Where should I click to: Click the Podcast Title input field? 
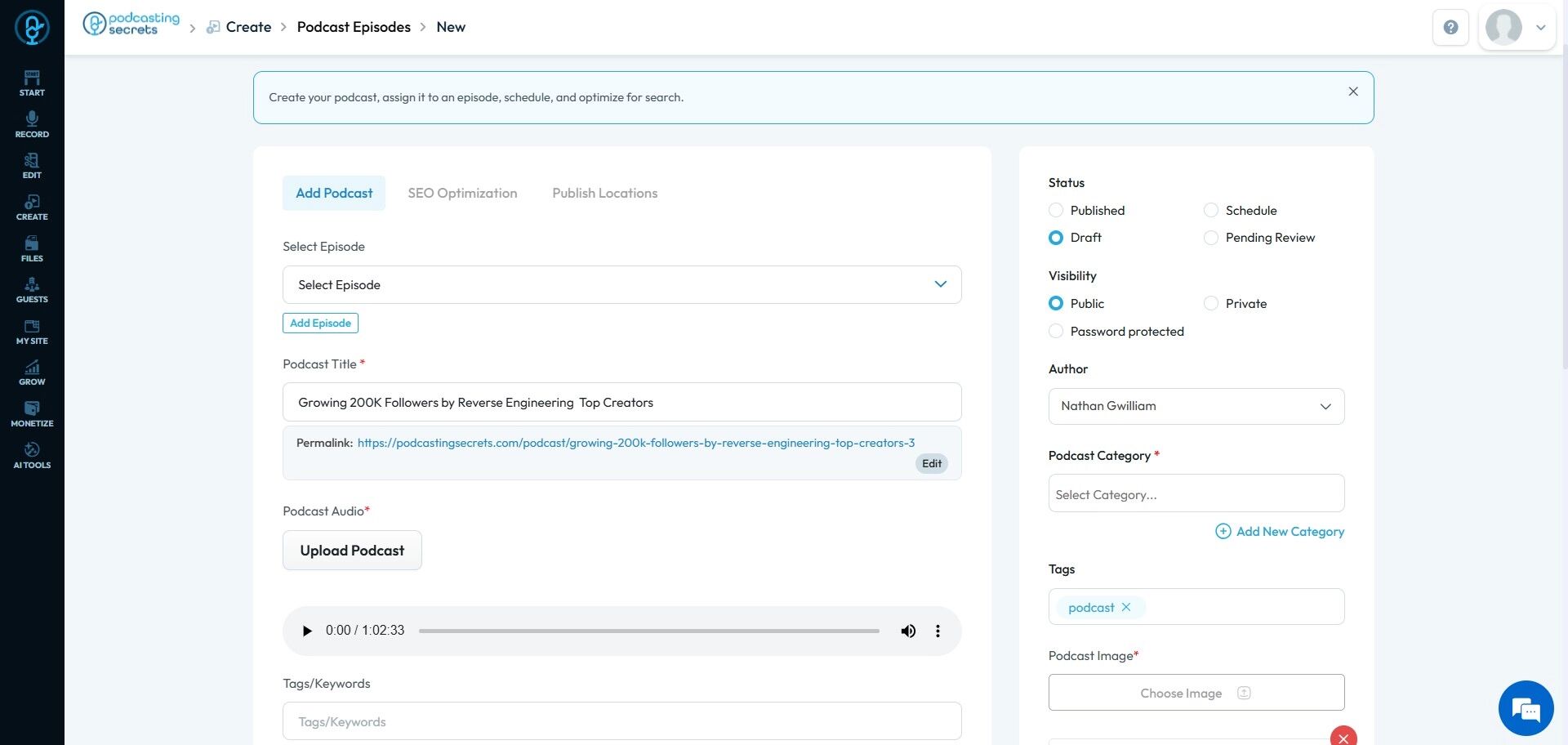(x=621, y=402)
